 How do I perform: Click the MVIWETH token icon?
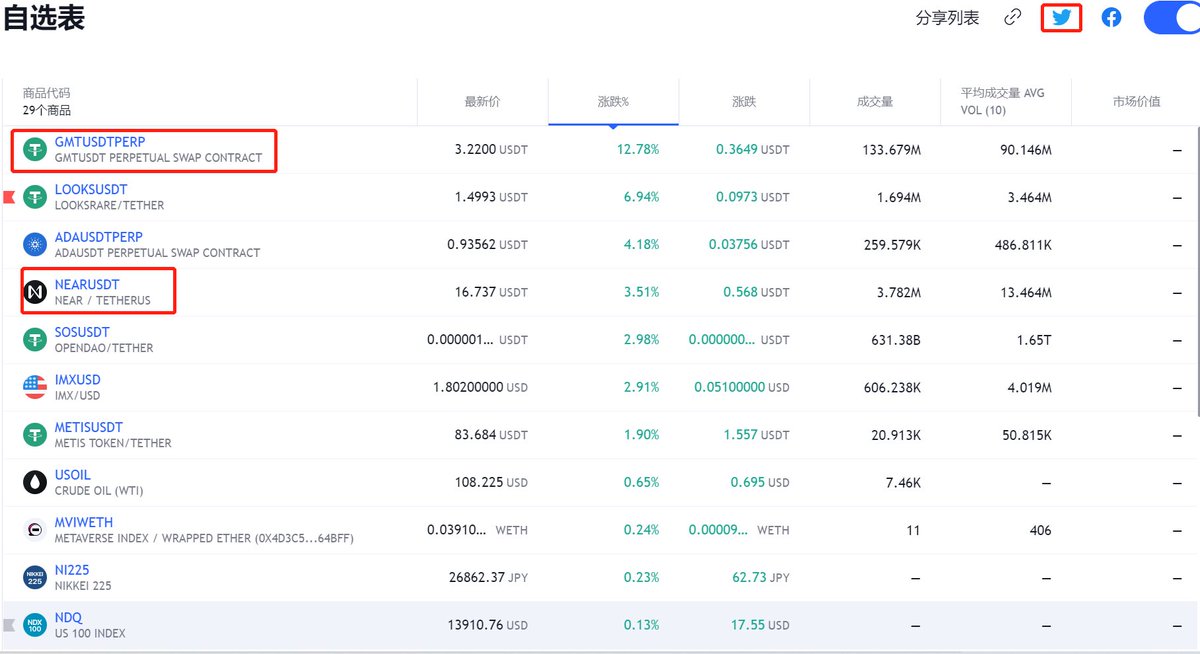(x=35, y=530)
